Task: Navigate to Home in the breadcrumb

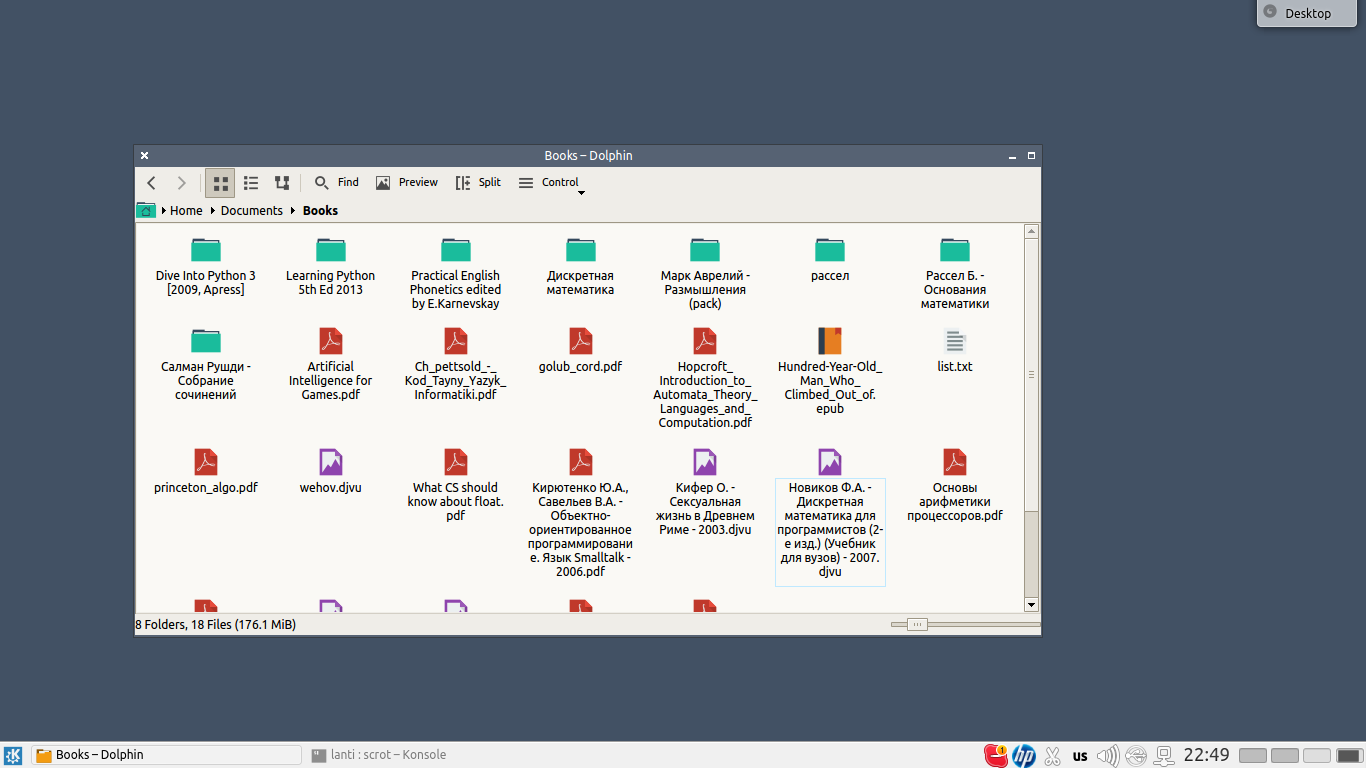Action: pyautogui.click(x=186, y=211)
